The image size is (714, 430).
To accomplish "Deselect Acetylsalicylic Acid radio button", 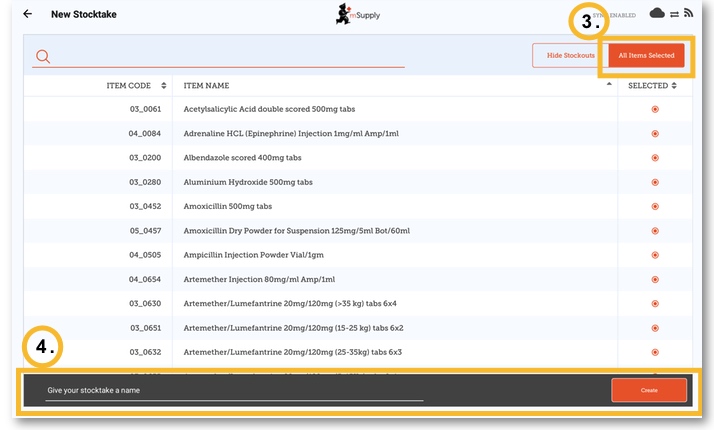I will pos(655,109).
